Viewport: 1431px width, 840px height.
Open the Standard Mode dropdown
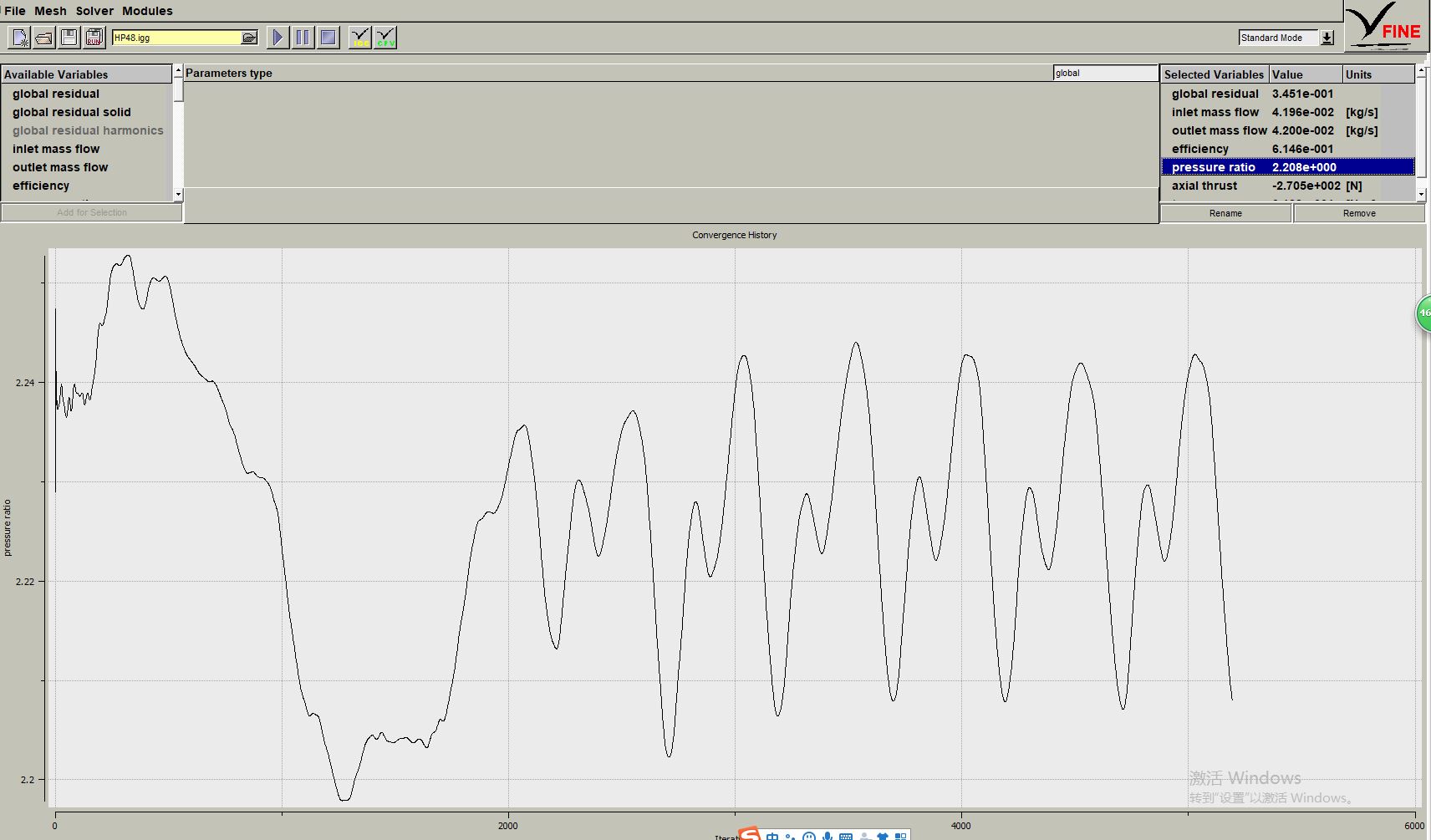[x=1327, y=38]
